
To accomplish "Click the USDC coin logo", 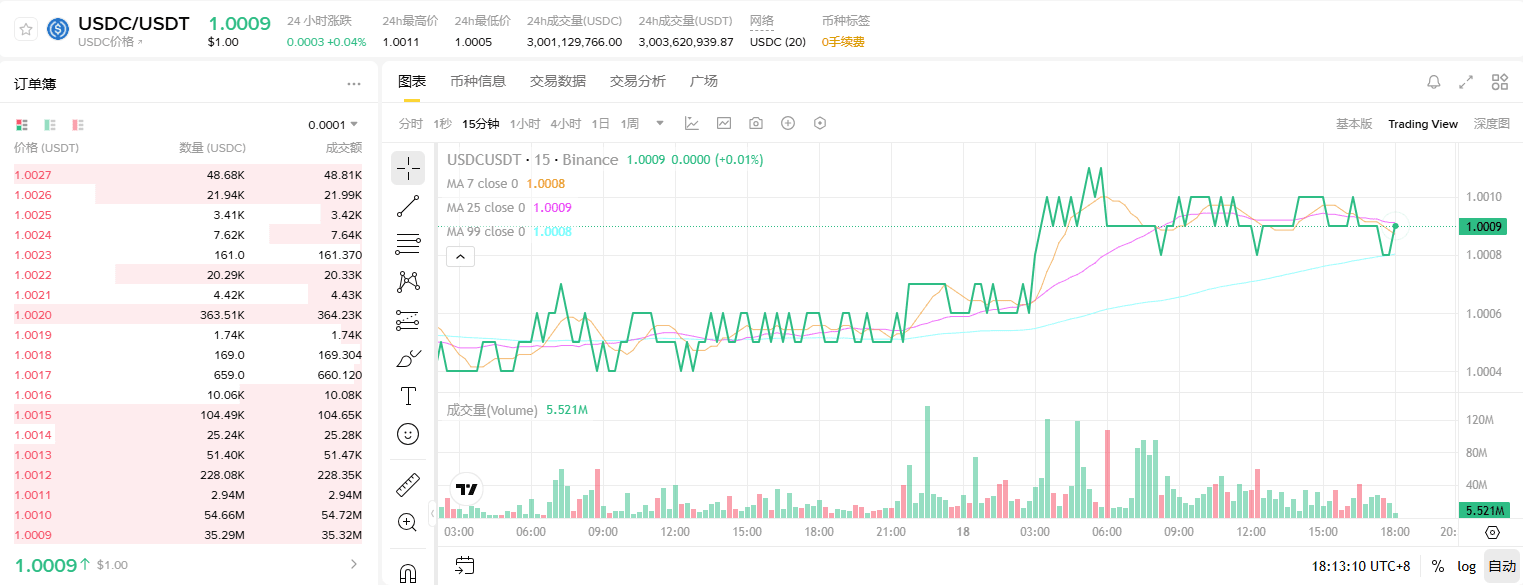I will point(58,29).
